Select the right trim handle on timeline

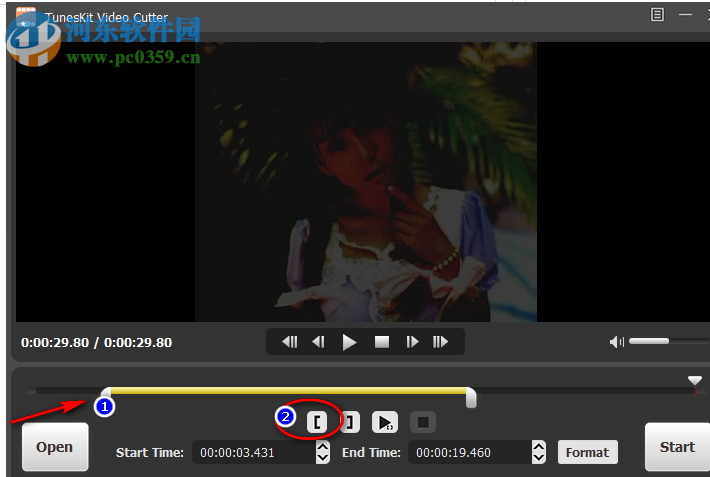pyautogui.click(x=471, y=397)
